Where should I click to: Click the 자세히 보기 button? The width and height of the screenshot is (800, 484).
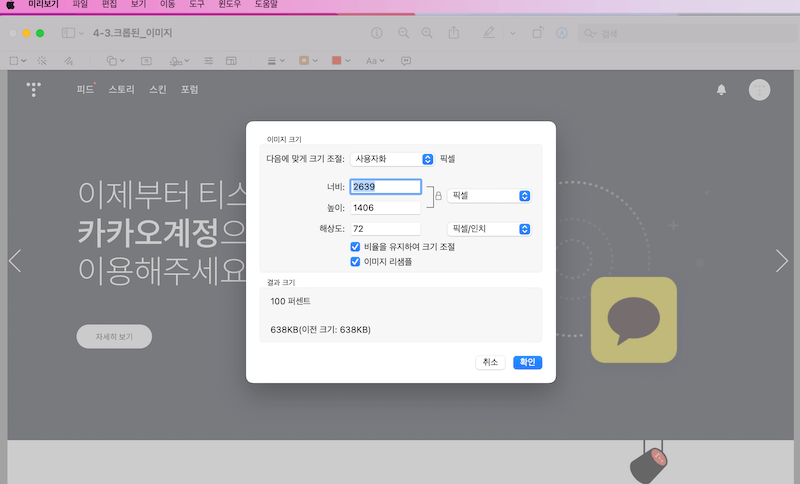[114, 337]
